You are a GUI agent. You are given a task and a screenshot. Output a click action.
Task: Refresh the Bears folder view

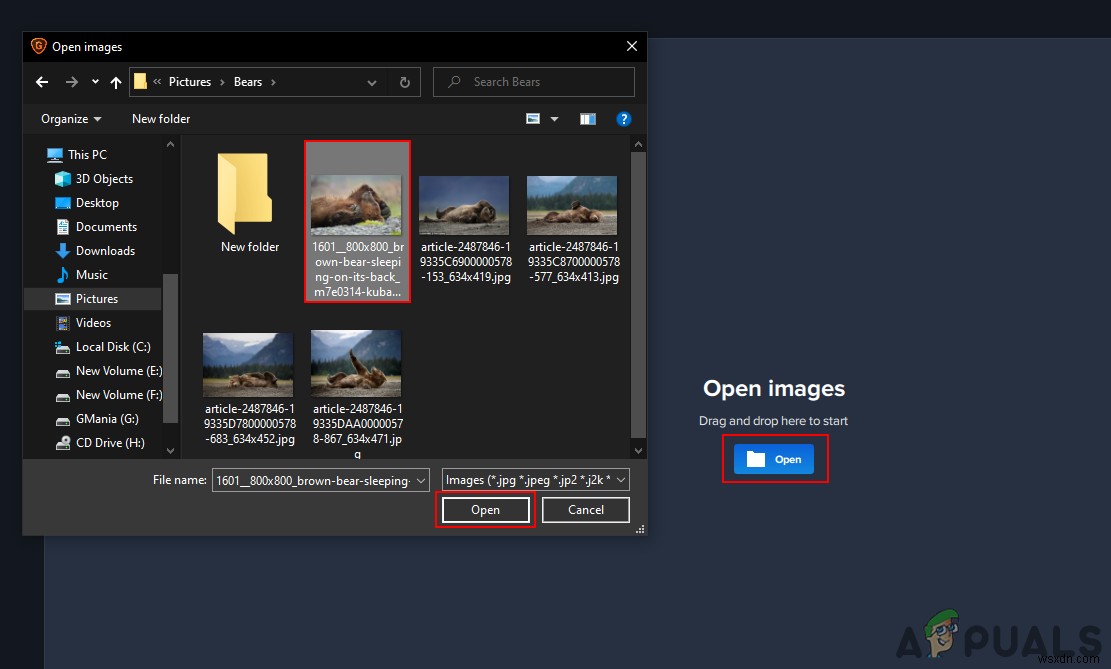[405, 82]
